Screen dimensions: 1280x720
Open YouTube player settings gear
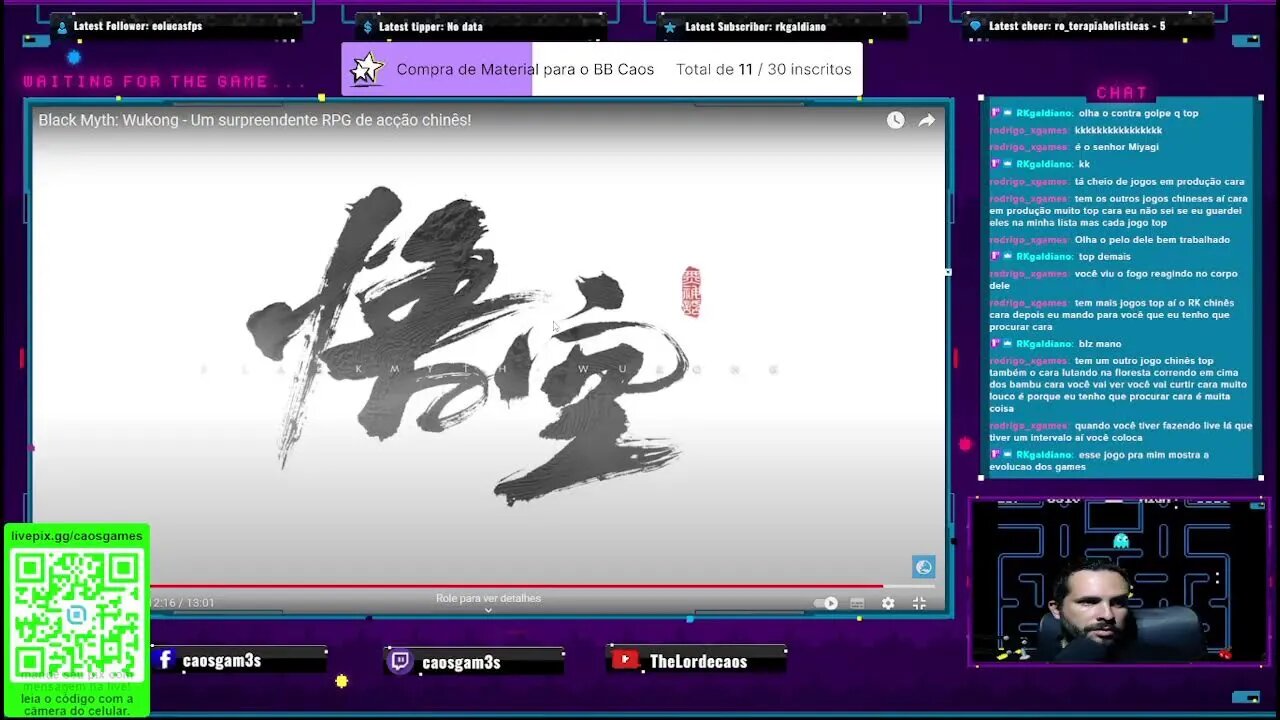(x=888, y=603)
